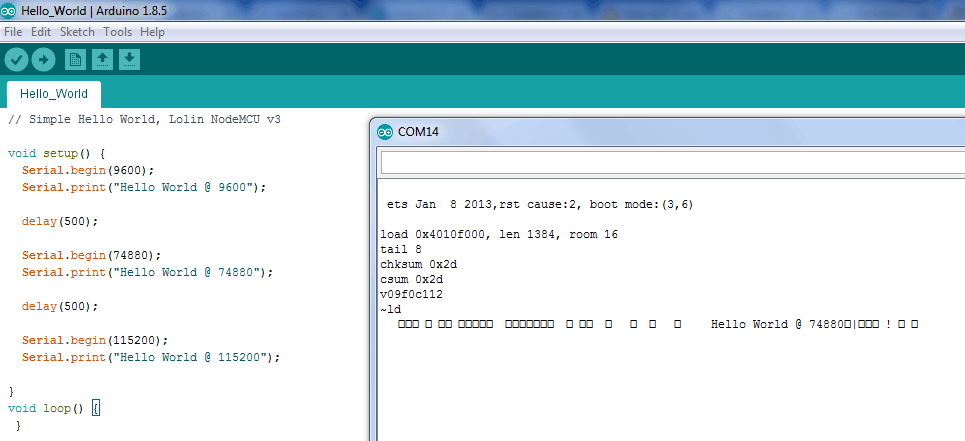Viewport: 965px width, 441px height.
Task: Click the 'Hello_World | Arduino 1.8.5' title text
Action: (94, 10)
